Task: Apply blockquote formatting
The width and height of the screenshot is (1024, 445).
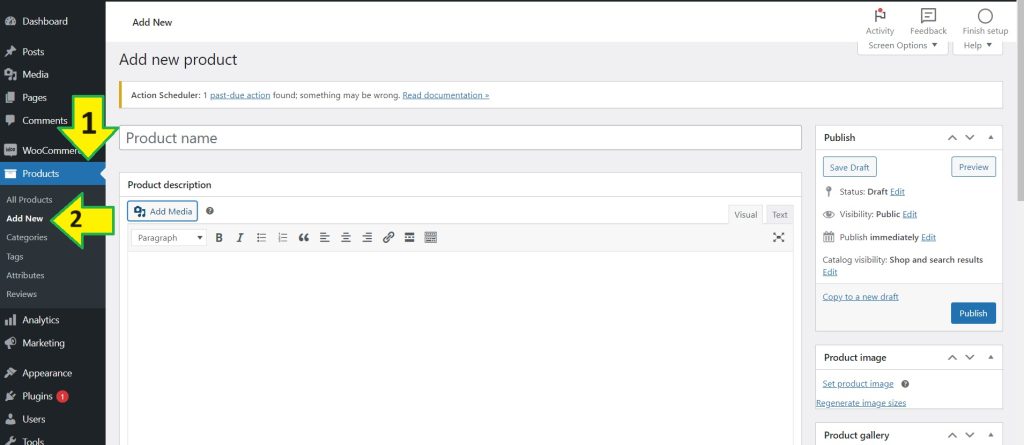Action: click(304, 238)
